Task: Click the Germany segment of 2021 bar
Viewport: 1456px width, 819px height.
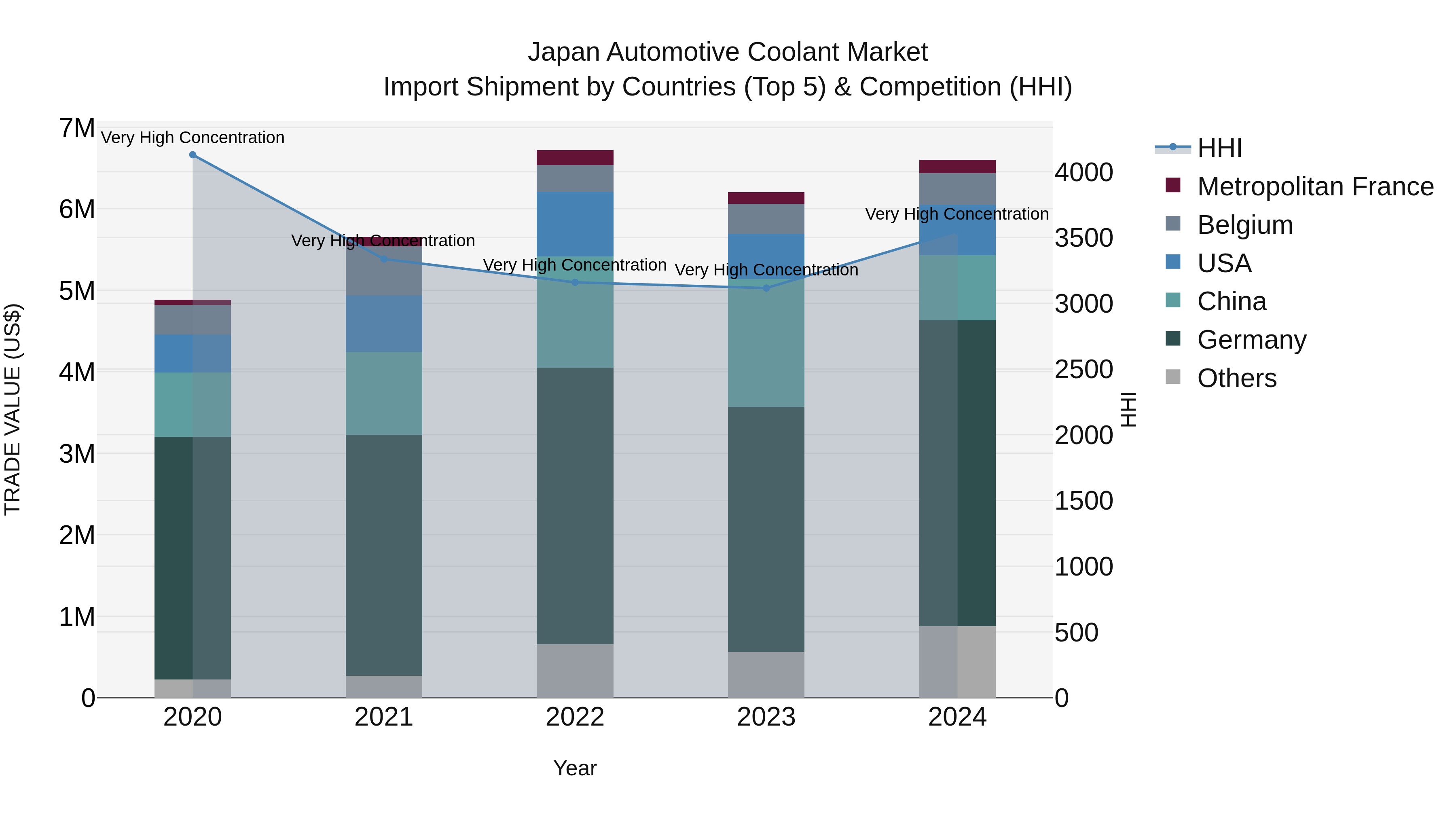Action: (x=384, y=556)
